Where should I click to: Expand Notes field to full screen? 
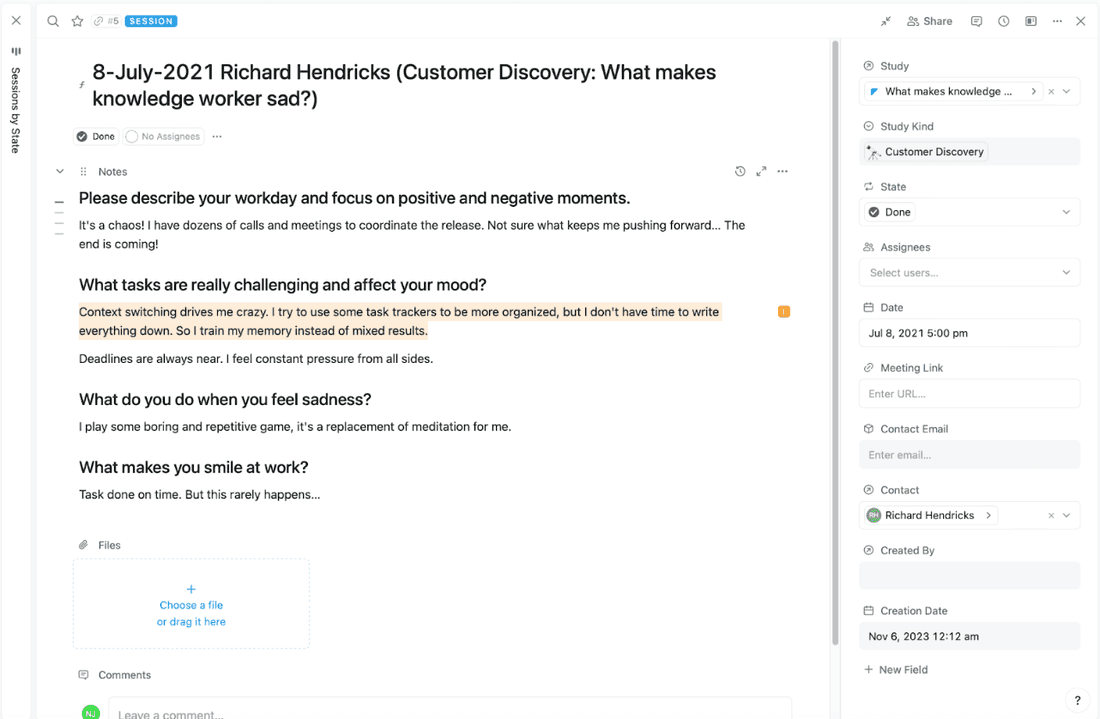click(x=761, y=172)
